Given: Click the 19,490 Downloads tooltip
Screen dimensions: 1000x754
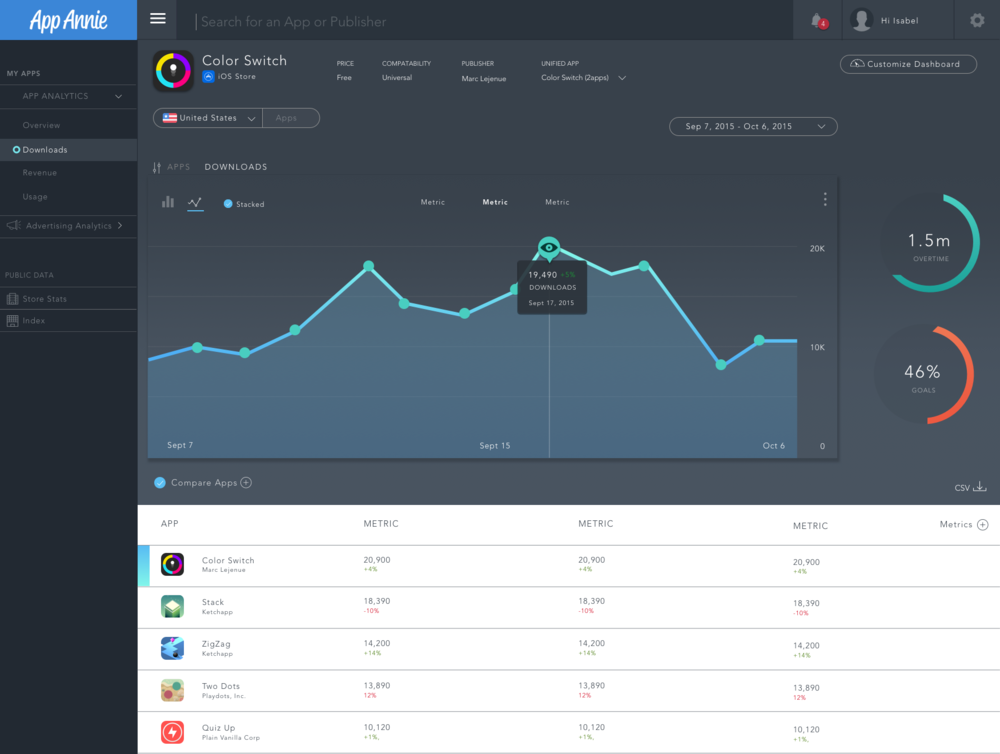Looking at the screenshot, I should pyautogui.click(x=552, y=288).
